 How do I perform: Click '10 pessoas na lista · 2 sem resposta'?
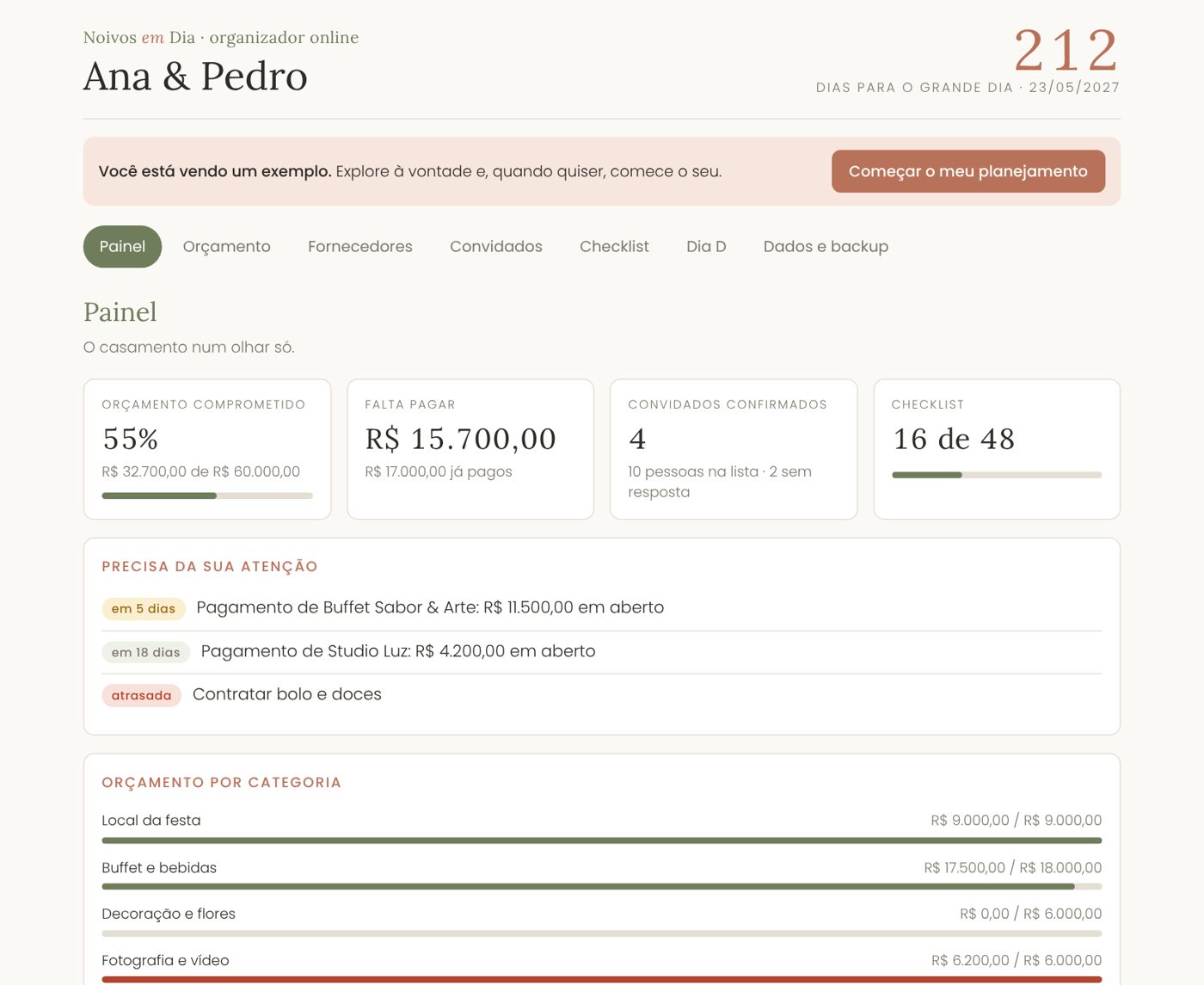(720, 482)
